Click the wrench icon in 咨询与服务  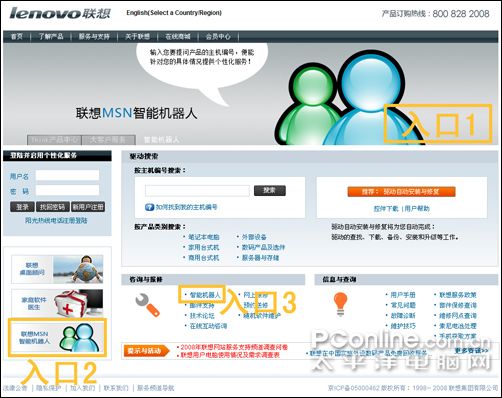(147, 305)
